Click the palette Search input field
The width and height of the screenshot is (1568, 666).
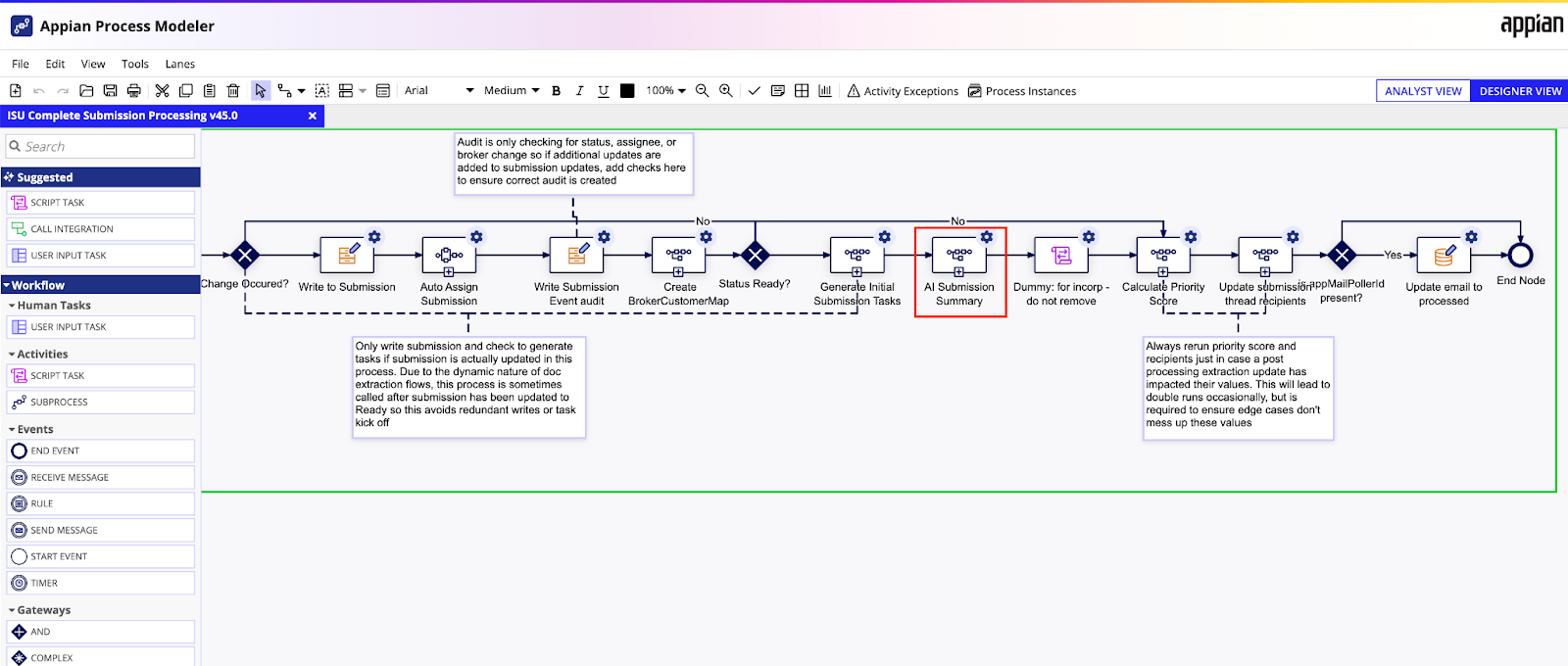click(x=100, y=146)
